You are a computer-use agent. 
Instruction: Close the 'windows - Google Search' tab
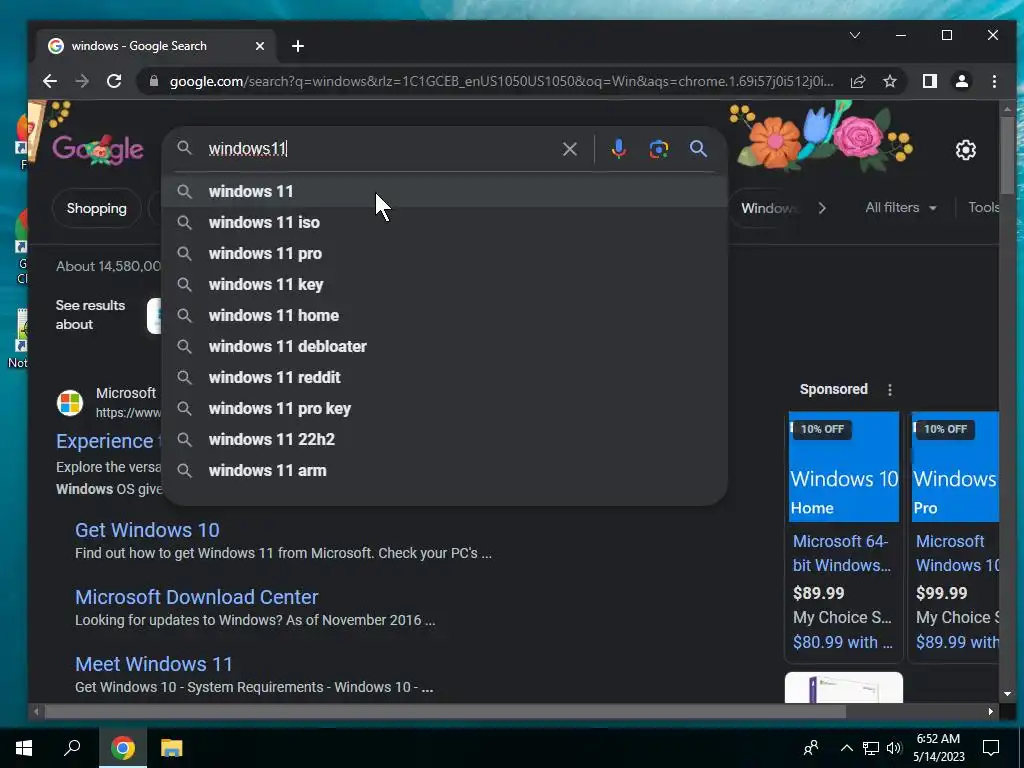[259, 46]
